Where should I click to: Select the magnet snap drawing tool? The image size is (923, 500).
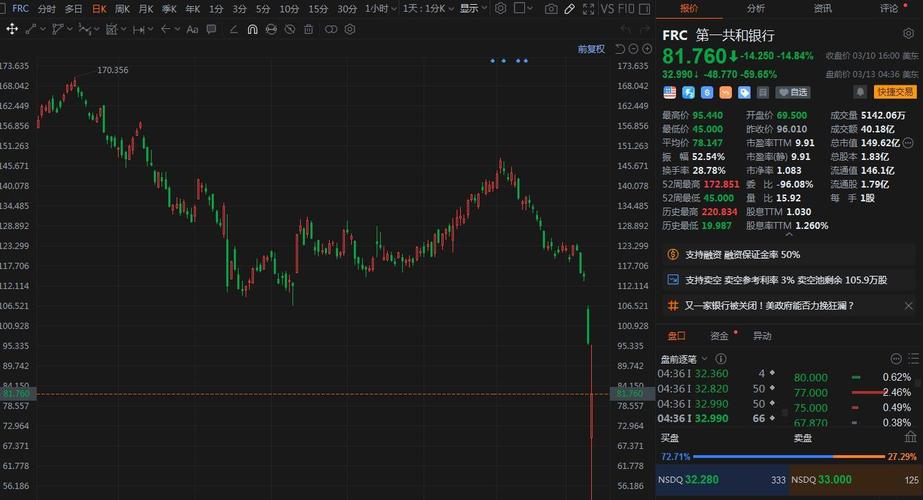click(x=251, y=30)
